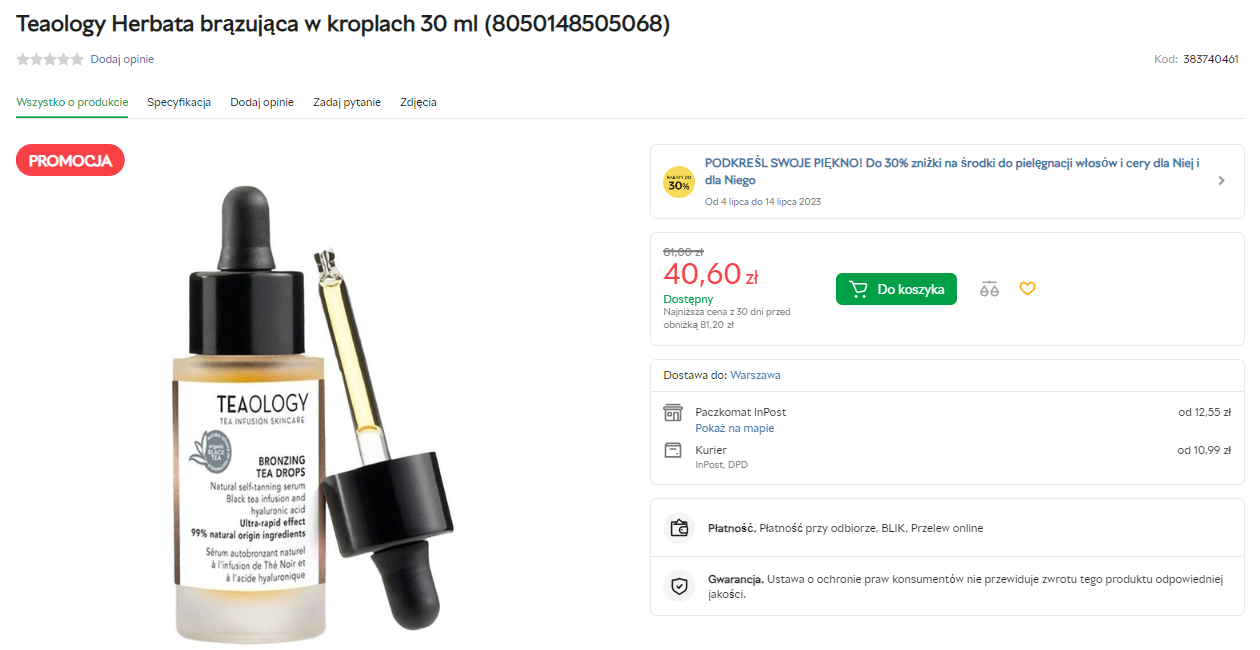This screenshot has width=1260, height=650.
Task: Click the compare product scales icon
Action: [x=989, y=289]
